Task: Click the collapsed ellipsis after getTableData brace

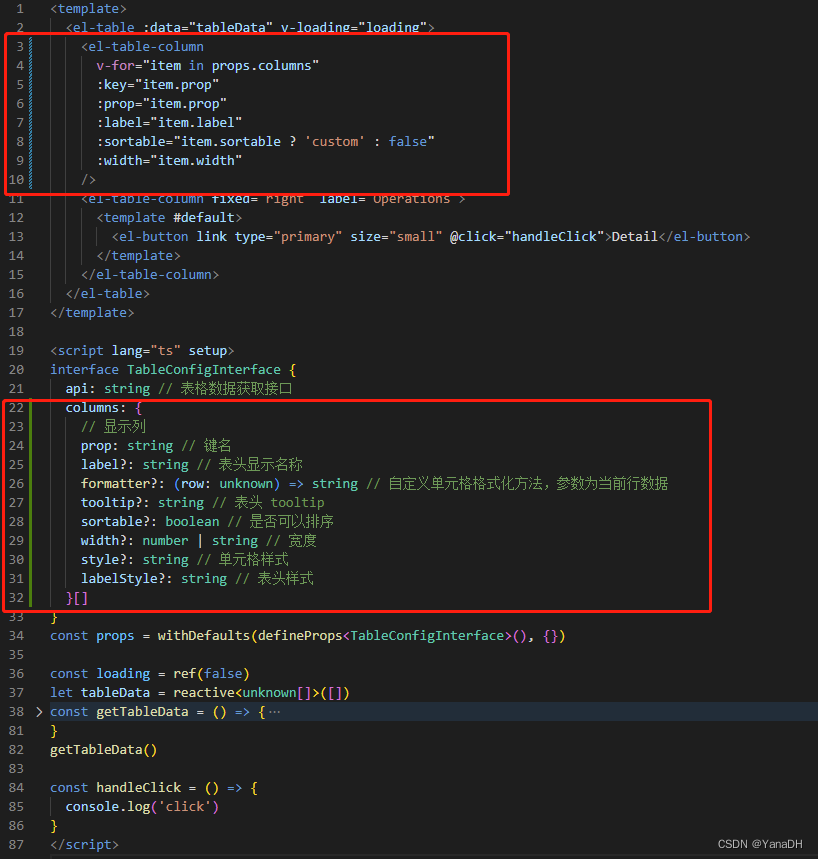Action: (275, 712)
